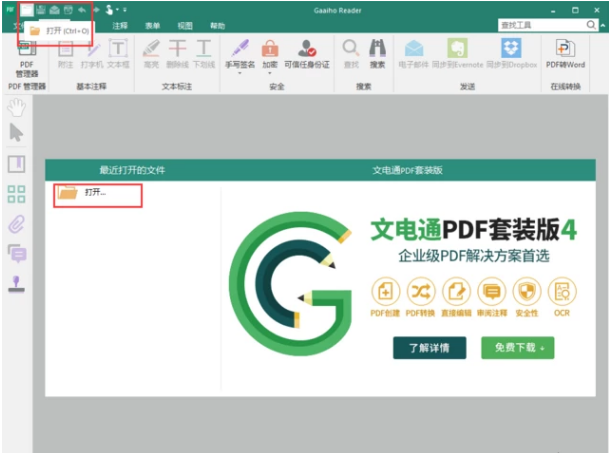Select the Hand tool in left sidebar
This screenshot has width=609, height=453.
[17, 108]
